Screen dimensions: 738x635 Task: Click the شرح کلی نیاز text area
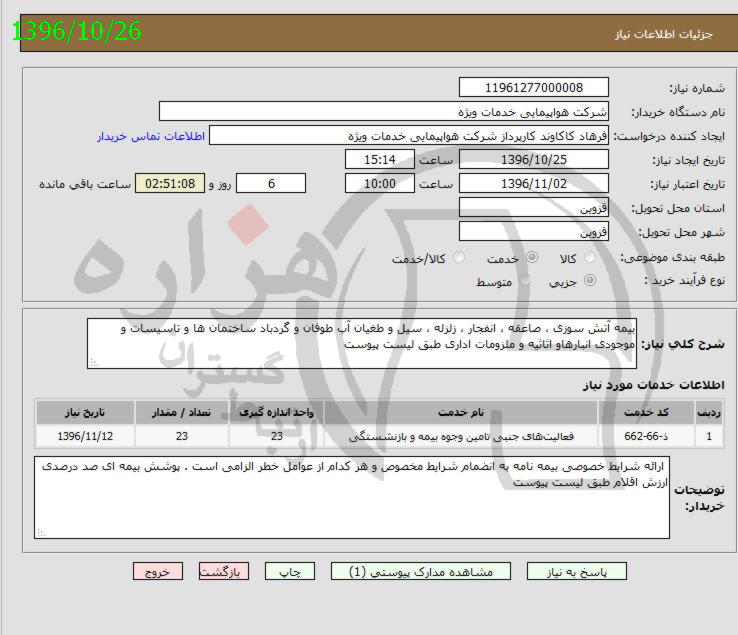coord(362,344)
